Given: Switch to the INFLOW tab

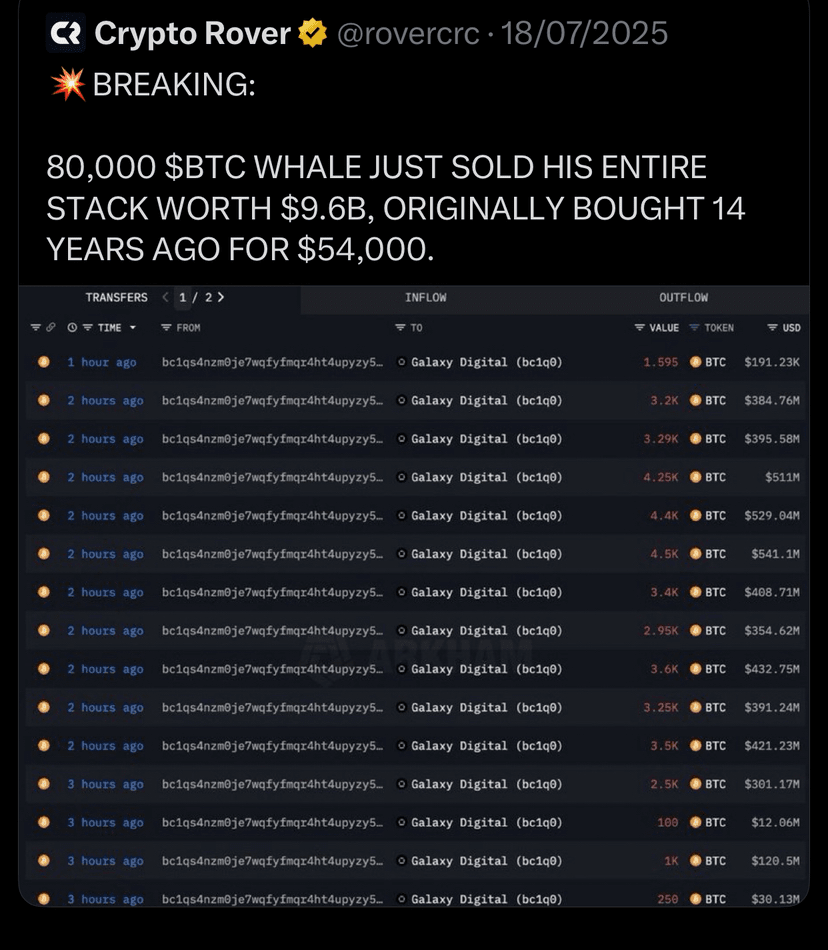Looking at the screenshot, I should point(426,297).
